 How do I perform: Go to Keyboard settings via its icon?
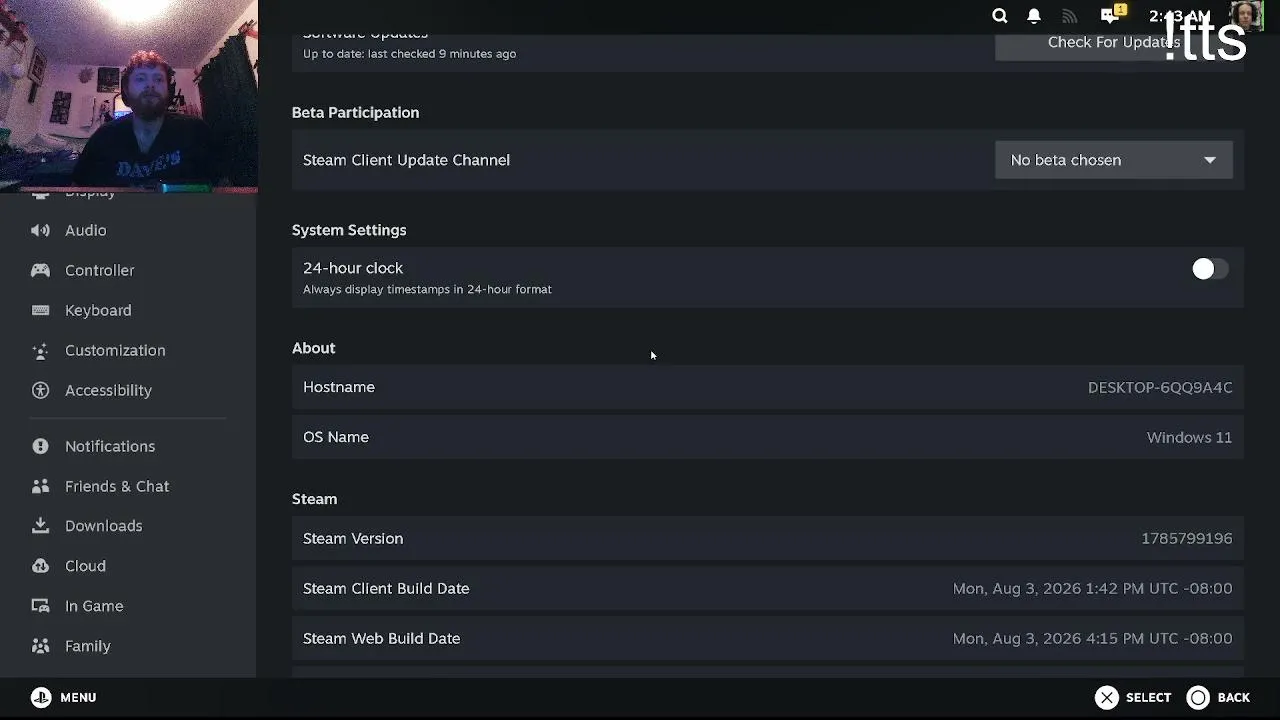pos(40,310)
